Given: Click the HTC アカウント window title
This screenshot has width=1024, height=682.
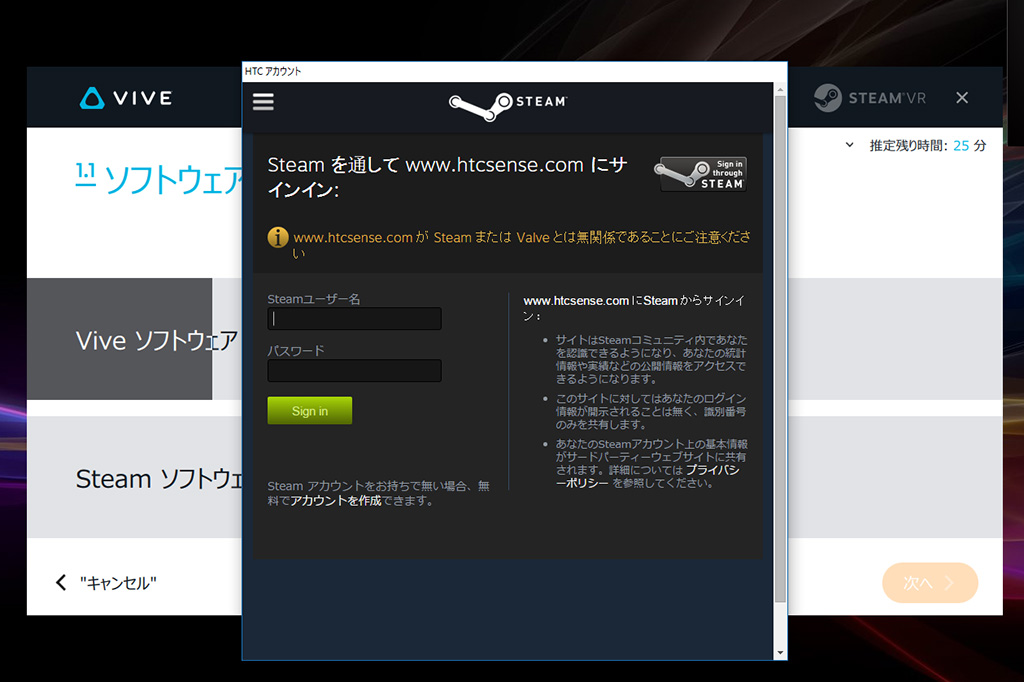Looking at the screenshot, I should point(273,71).
